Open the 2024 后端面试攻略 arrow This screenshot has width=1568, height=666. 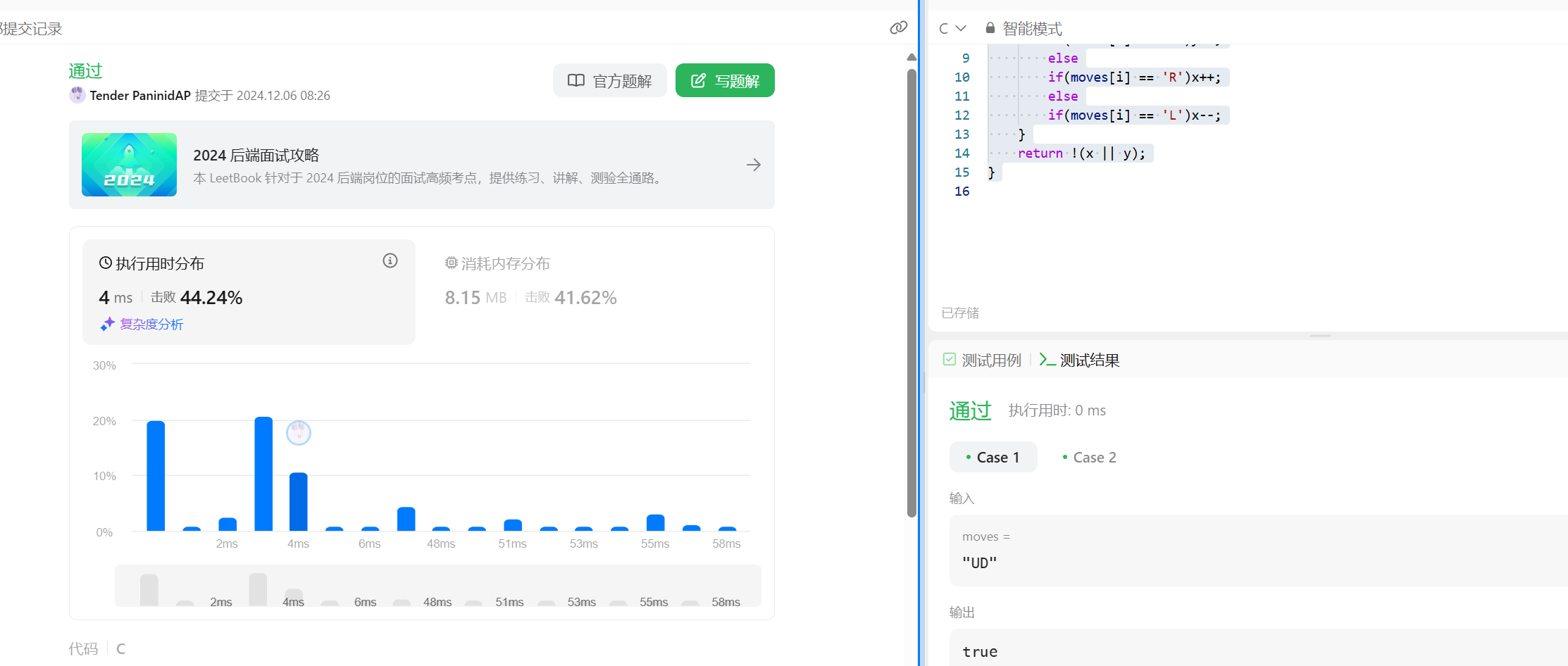click(753, 165)
